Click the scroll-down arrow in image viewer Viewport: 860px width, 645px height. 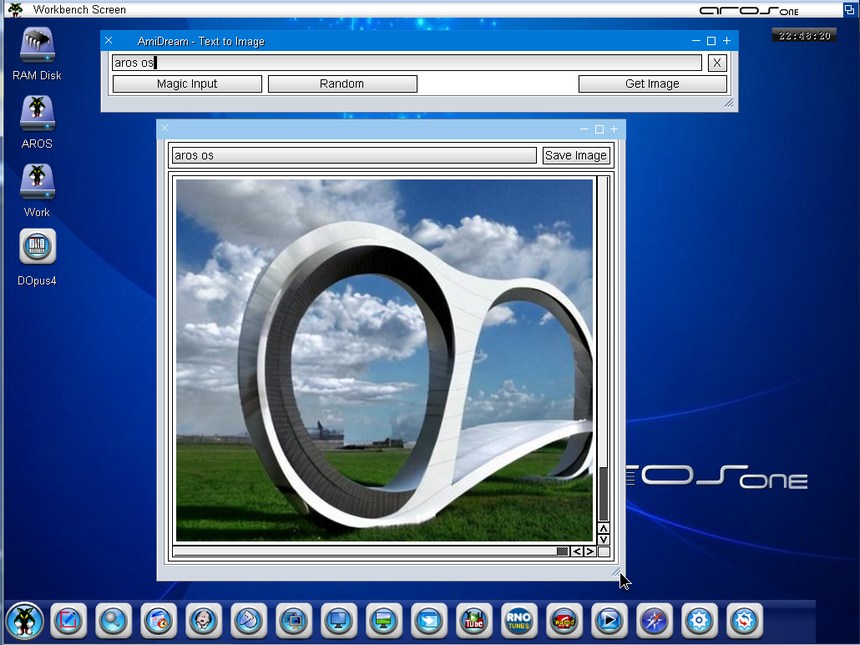pos(603,539)
